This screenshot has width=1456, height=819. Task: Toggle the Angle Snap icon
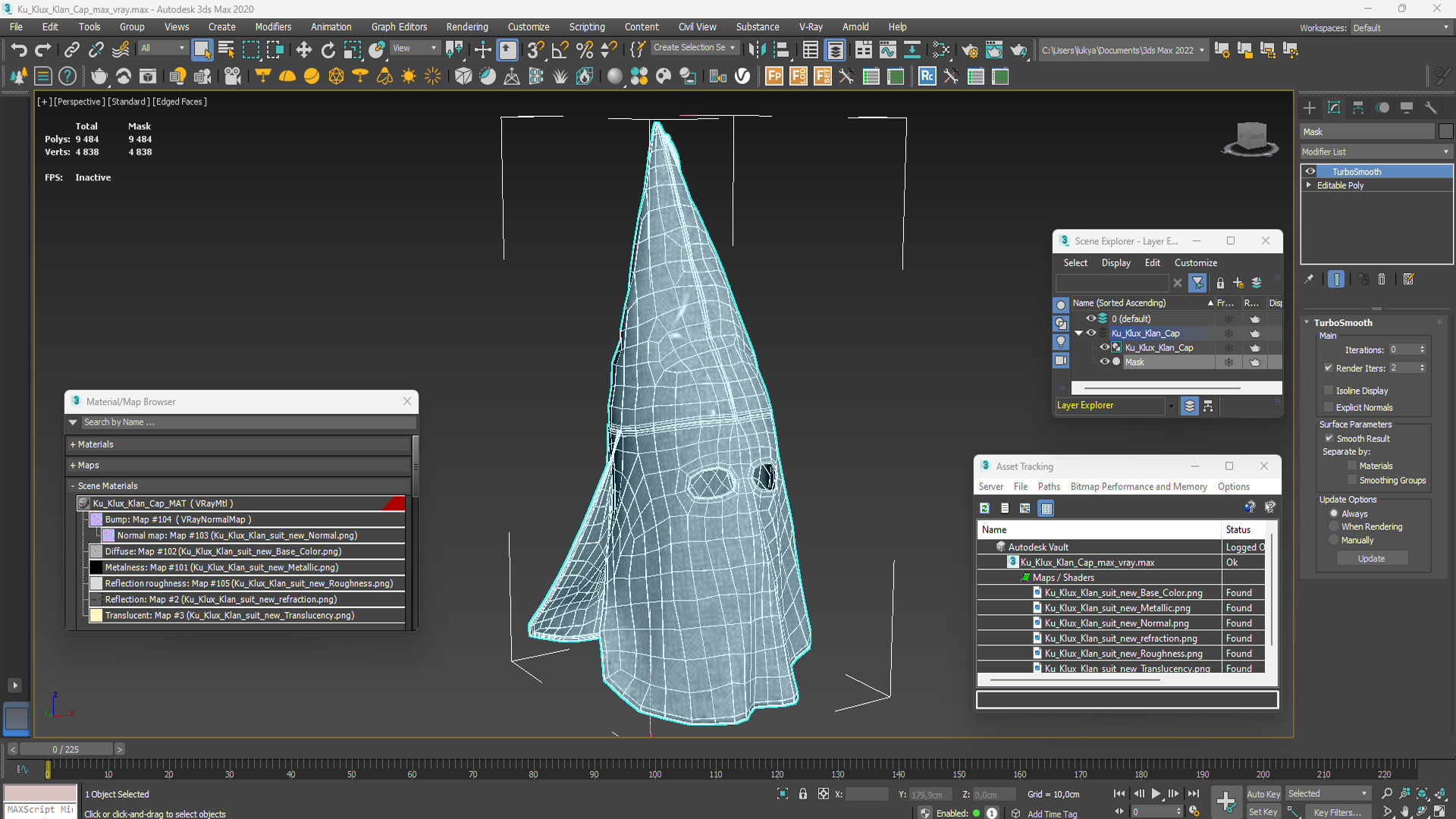[560, 50]
